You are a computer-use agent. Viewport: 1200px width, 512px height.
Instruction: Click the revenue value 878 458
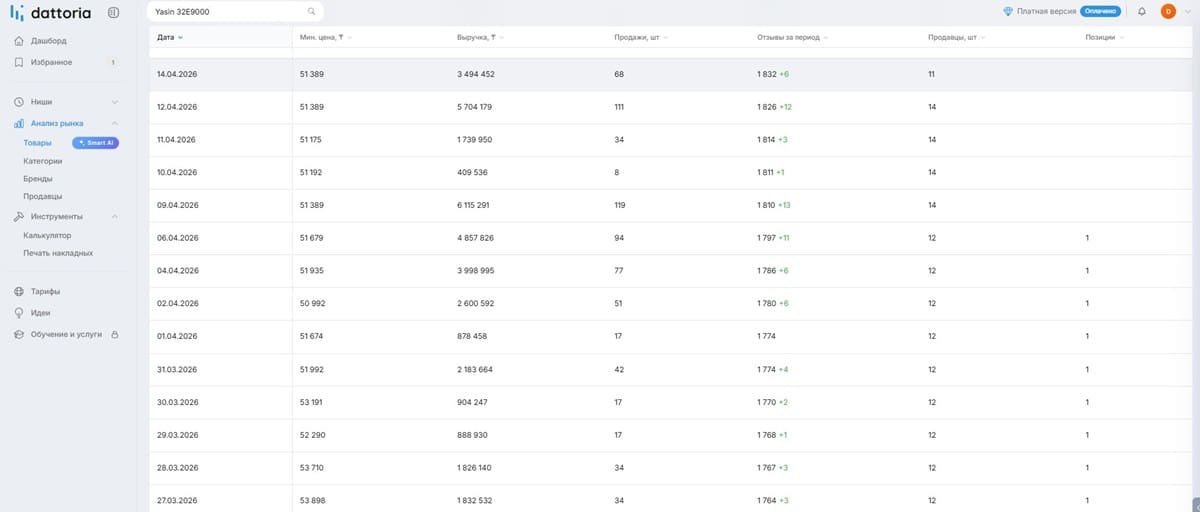pos(472,336)
